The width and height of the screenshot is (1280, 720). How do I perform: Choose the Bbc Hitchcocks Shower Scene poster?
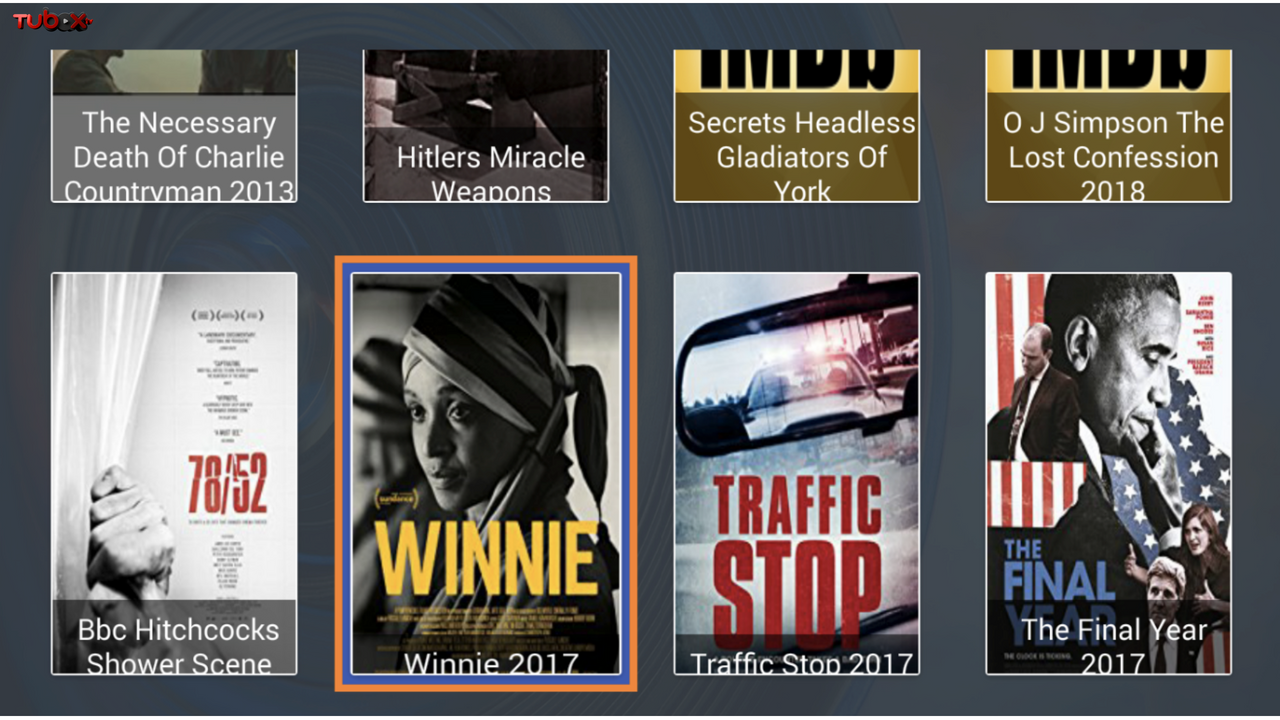coord(174,473)
